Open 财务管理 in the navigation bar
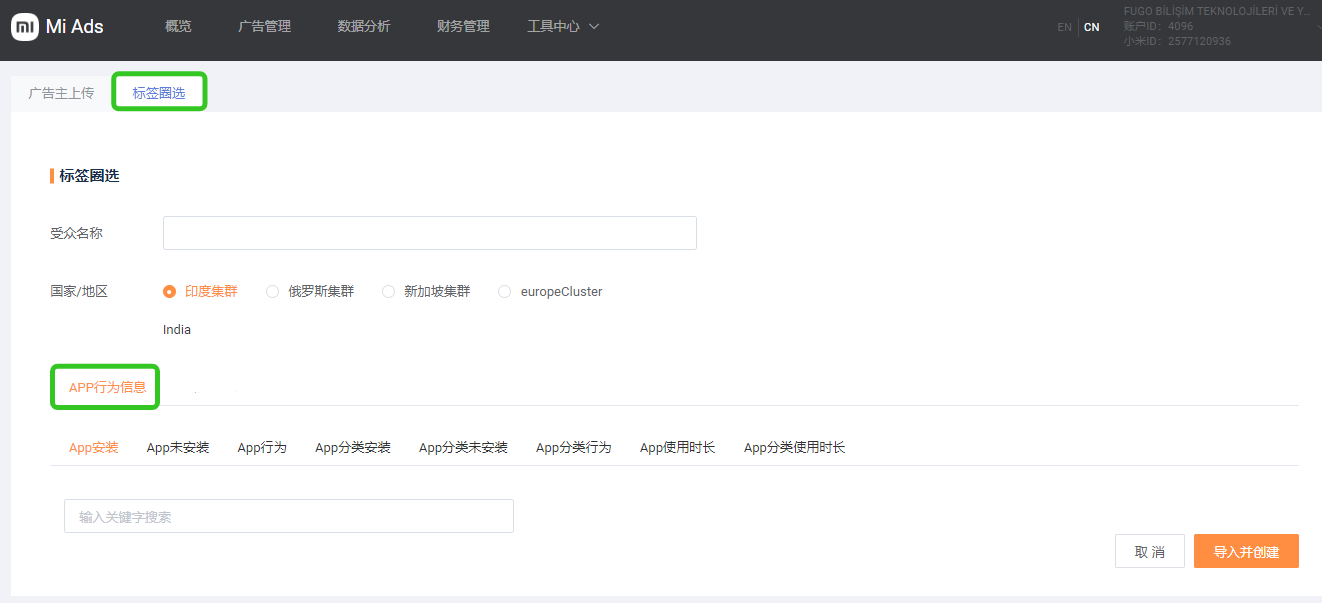The image size is (1322, 603). (x=464, y=27)
